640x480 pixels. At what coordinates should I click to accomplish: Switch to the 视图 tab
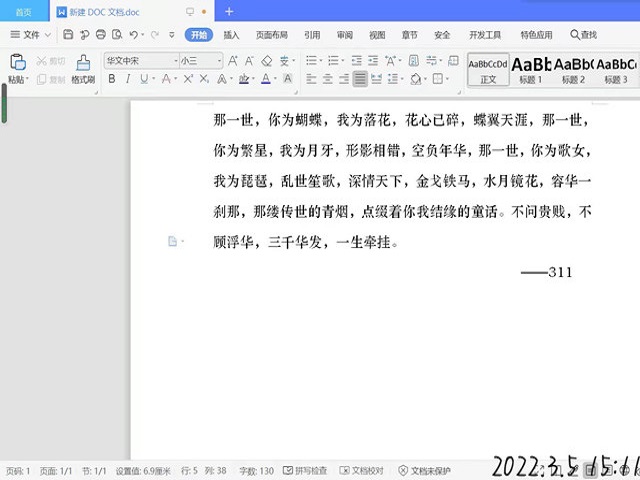point(377,35)
